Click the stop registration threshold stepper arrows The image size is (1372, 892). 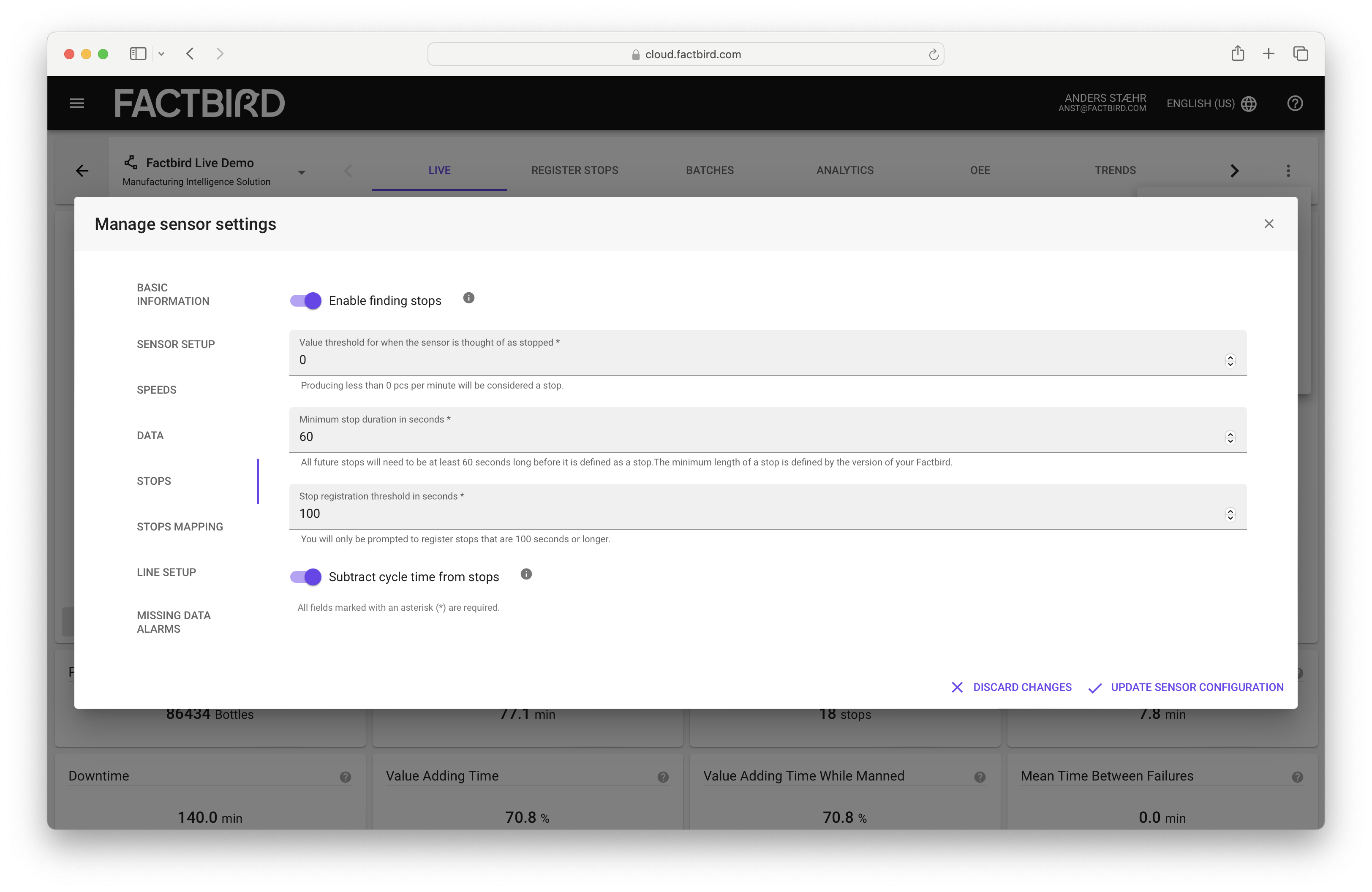[1230, 514]
